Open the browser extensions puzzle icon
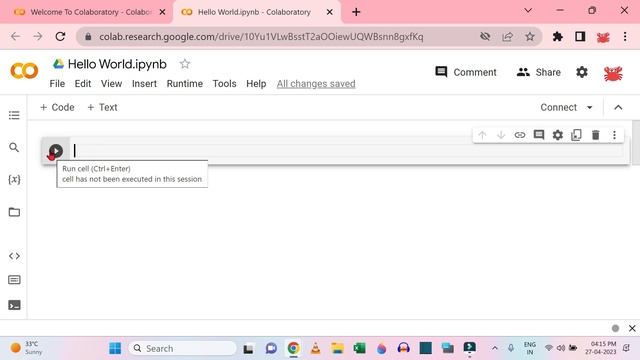640x360 pixels. click(x=558, y=37)
